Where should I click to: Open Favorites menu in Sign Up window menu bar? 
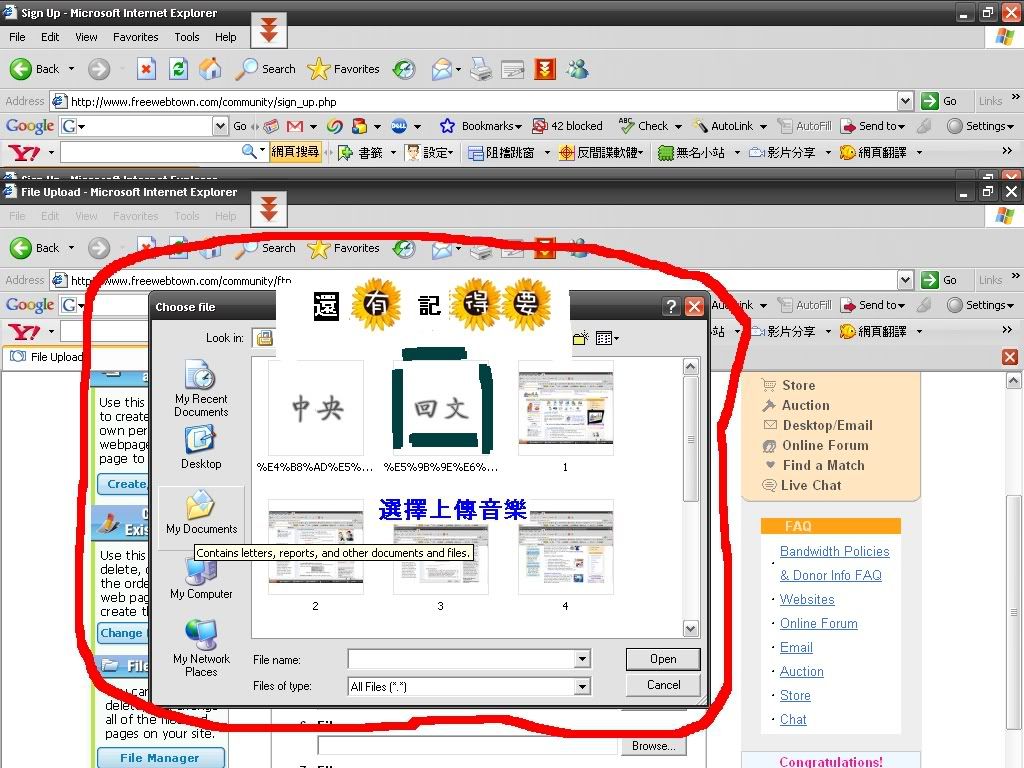pyautogui.click(x=135, y=37)
